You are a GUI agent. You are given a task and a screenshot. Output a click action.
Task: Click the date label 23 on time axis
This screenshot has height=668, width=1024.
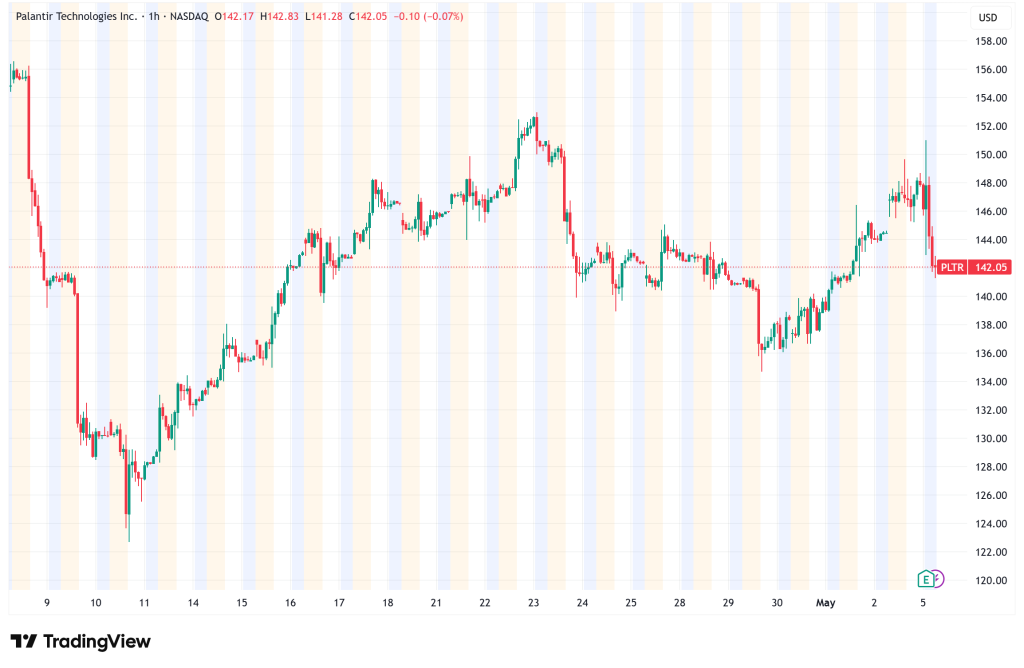[534, 603]
